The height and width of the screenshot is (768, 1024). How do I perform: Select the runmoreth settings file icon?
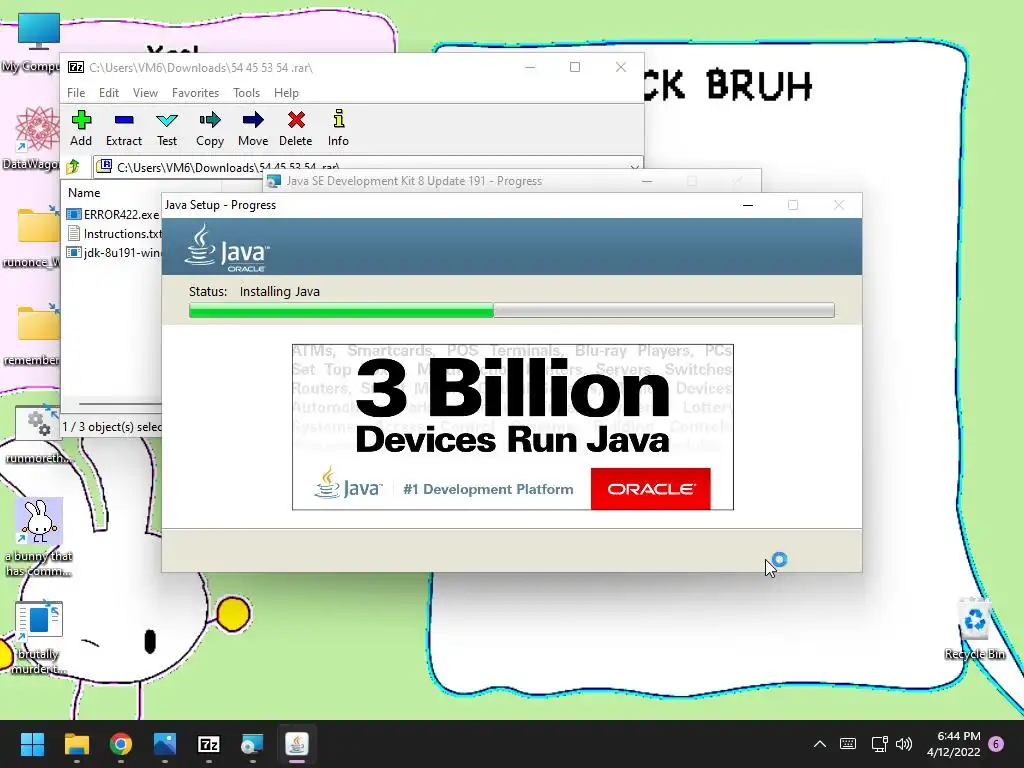click(x=39, y=433)
